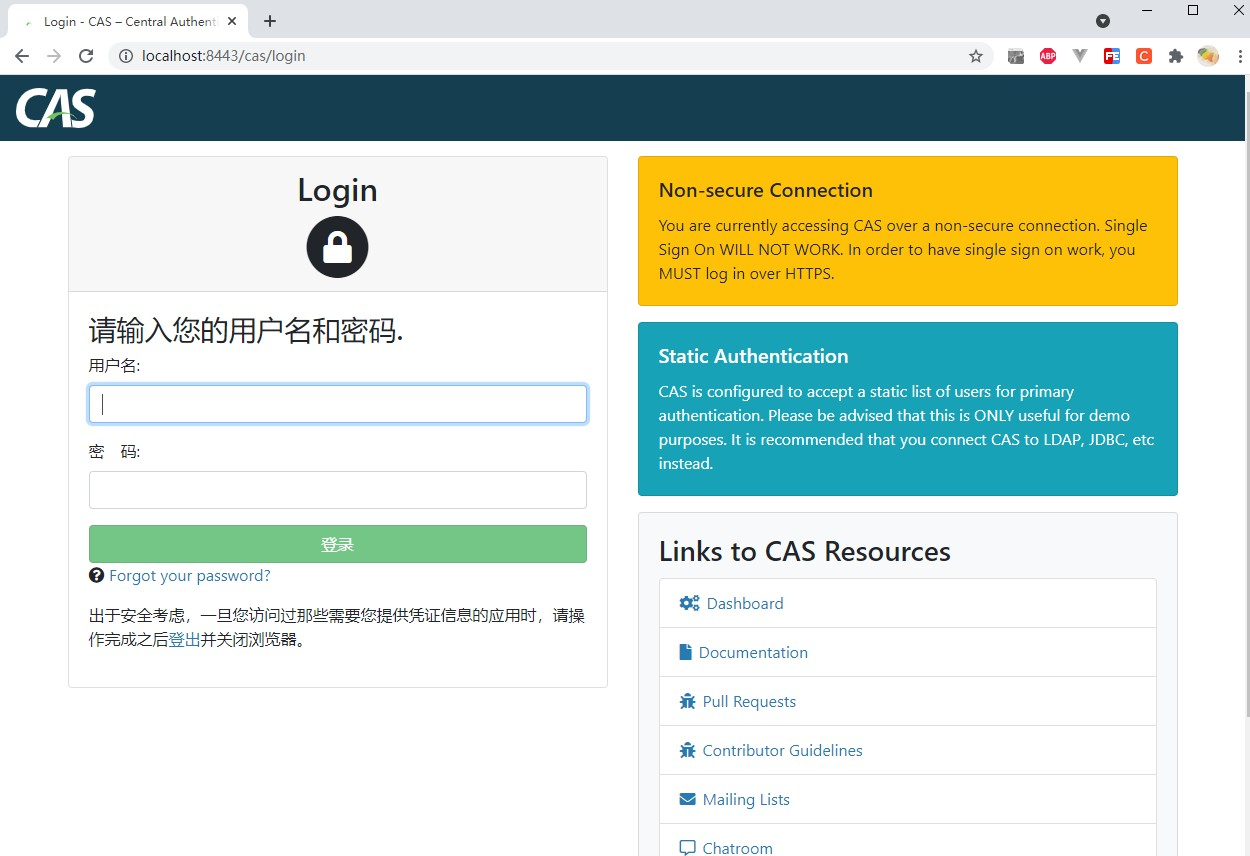Image resolution: width=1250 pixels, height=856 pixels.
Task: Click the Non-secure Connection heading
Action: click(x=766, y=190)
